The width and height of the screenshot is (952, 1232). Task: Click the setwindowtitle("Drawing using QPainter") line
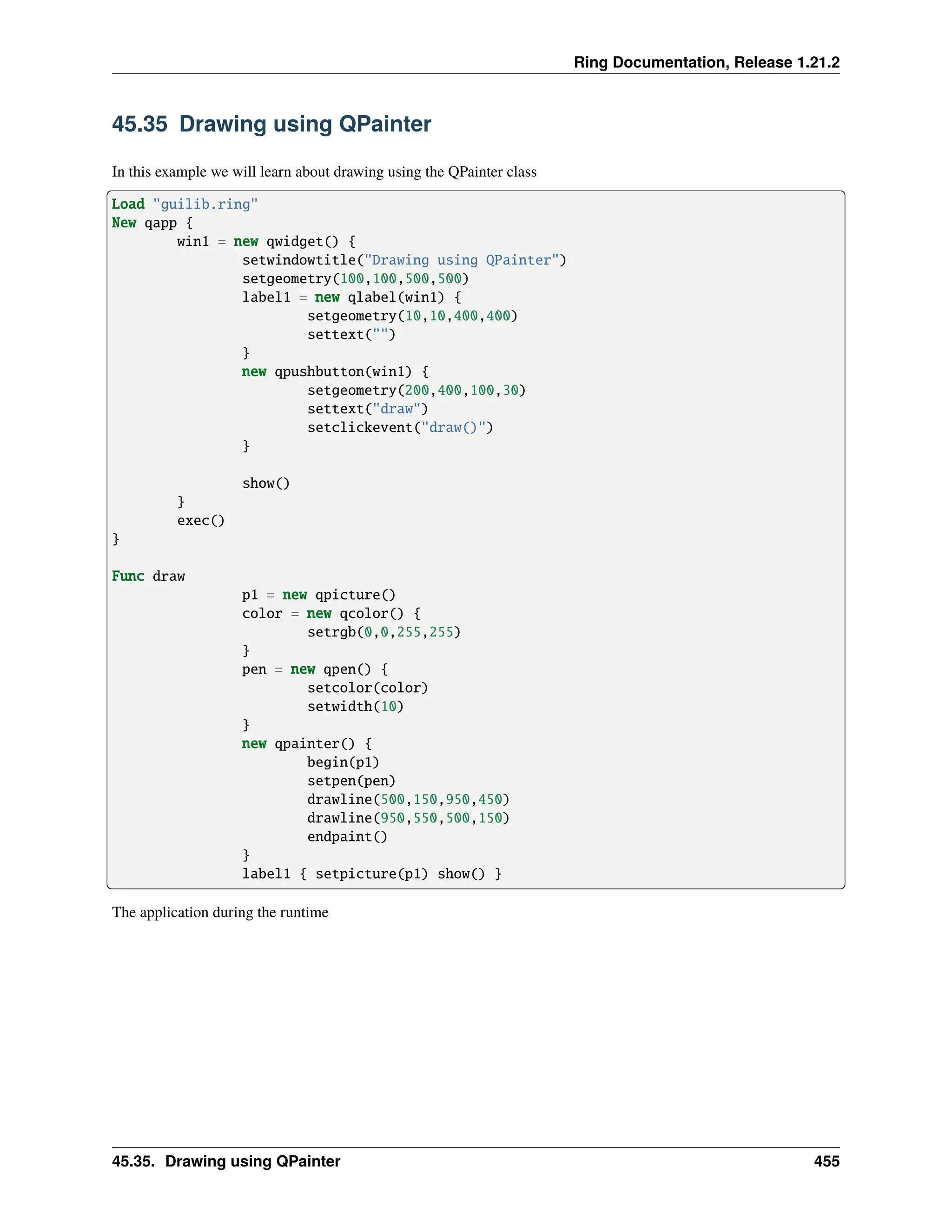[404, 260]
